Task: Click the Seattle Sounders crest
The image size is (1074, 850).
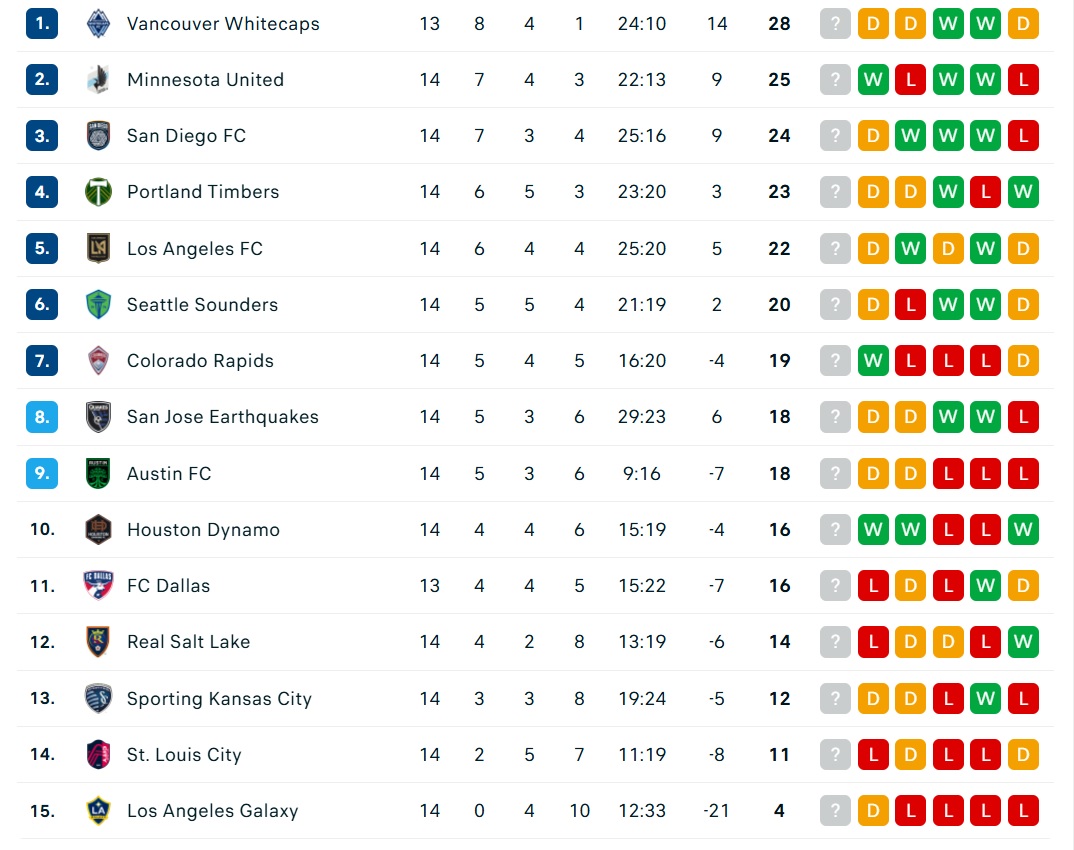Action: pyautogui.click(x=99, y=305)
